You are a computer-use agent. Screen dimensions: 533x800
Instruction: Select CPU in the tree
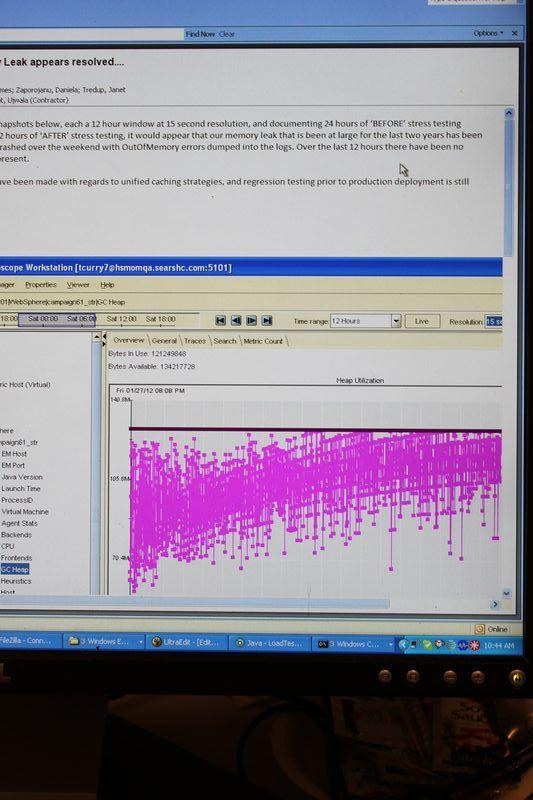[8, 546]
